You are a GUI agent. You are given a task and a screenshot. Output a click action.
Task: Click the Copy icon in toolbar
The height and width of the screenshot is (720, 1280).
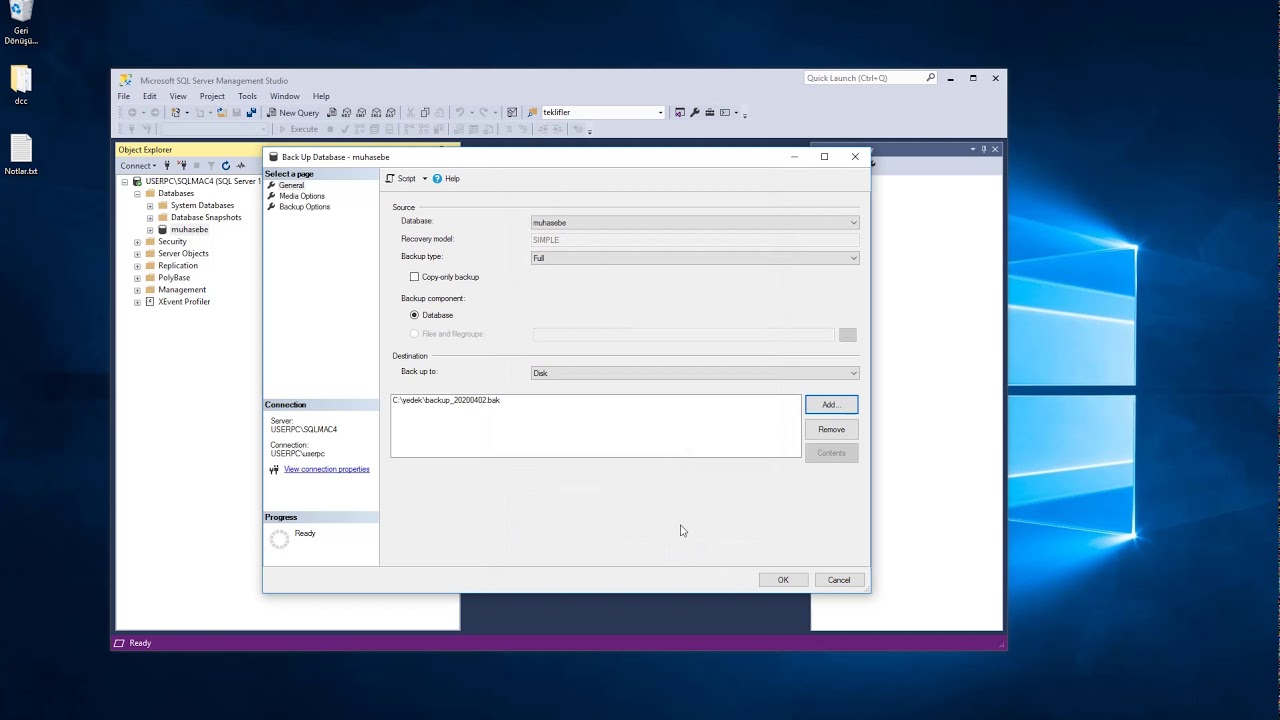pos(425,113)
